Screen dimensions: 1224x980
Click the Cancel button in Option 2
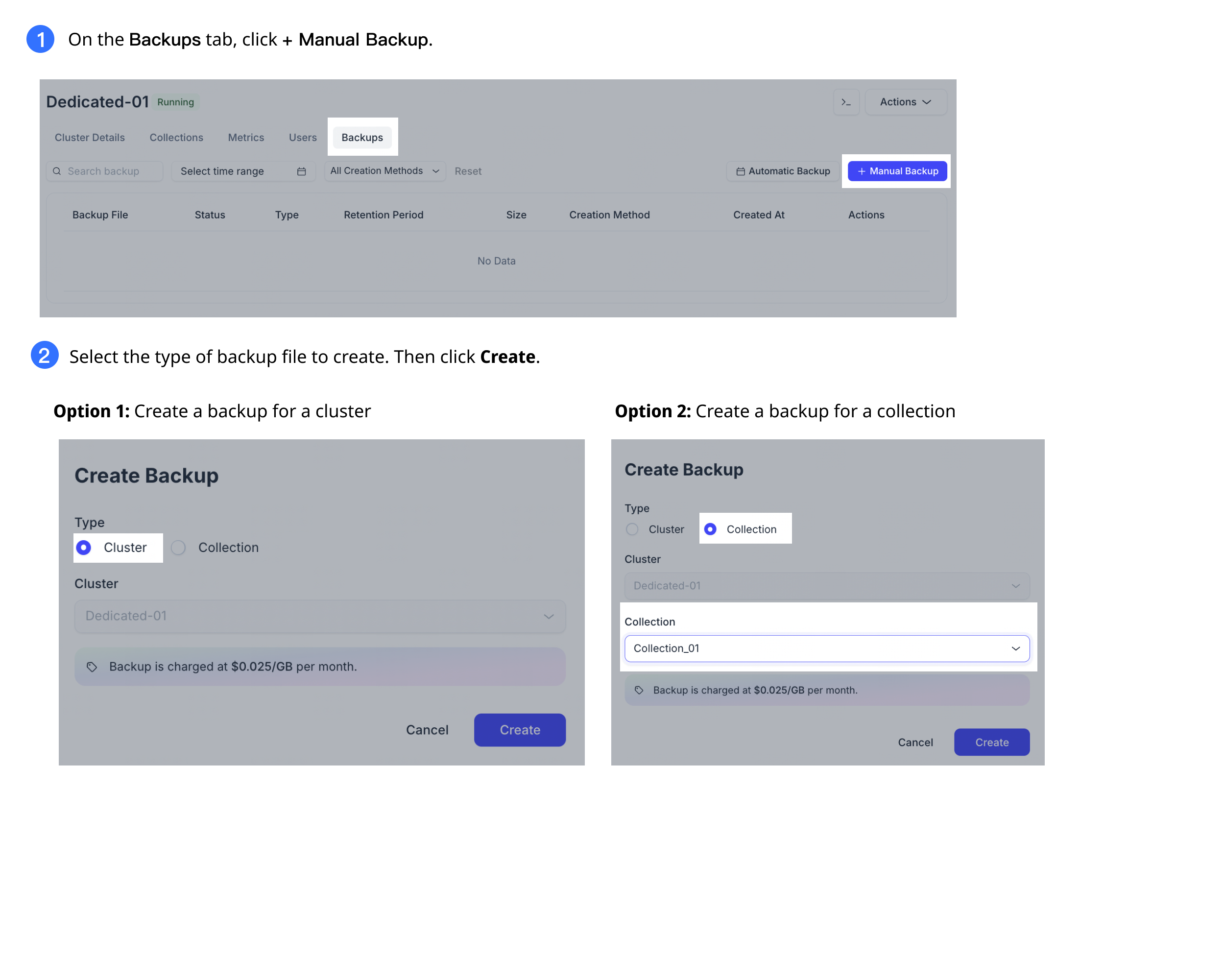click(916, 742)
